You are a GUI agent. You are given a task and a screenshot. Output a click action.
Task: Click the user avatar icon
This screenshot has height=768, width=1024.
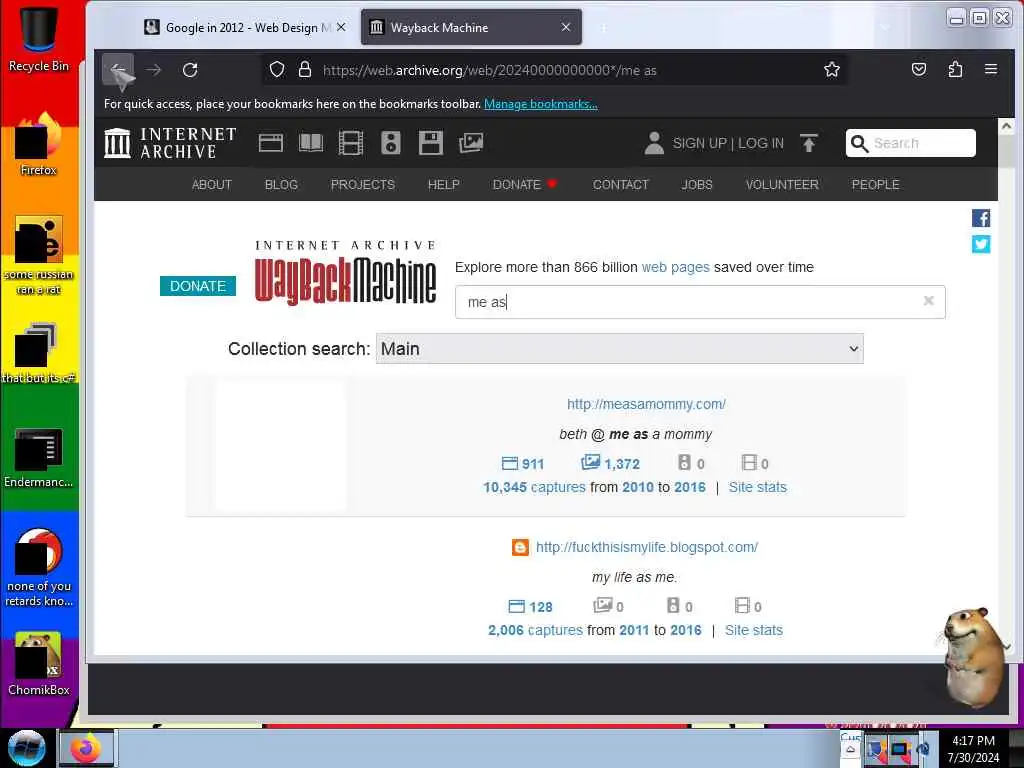tap(654, 143)
